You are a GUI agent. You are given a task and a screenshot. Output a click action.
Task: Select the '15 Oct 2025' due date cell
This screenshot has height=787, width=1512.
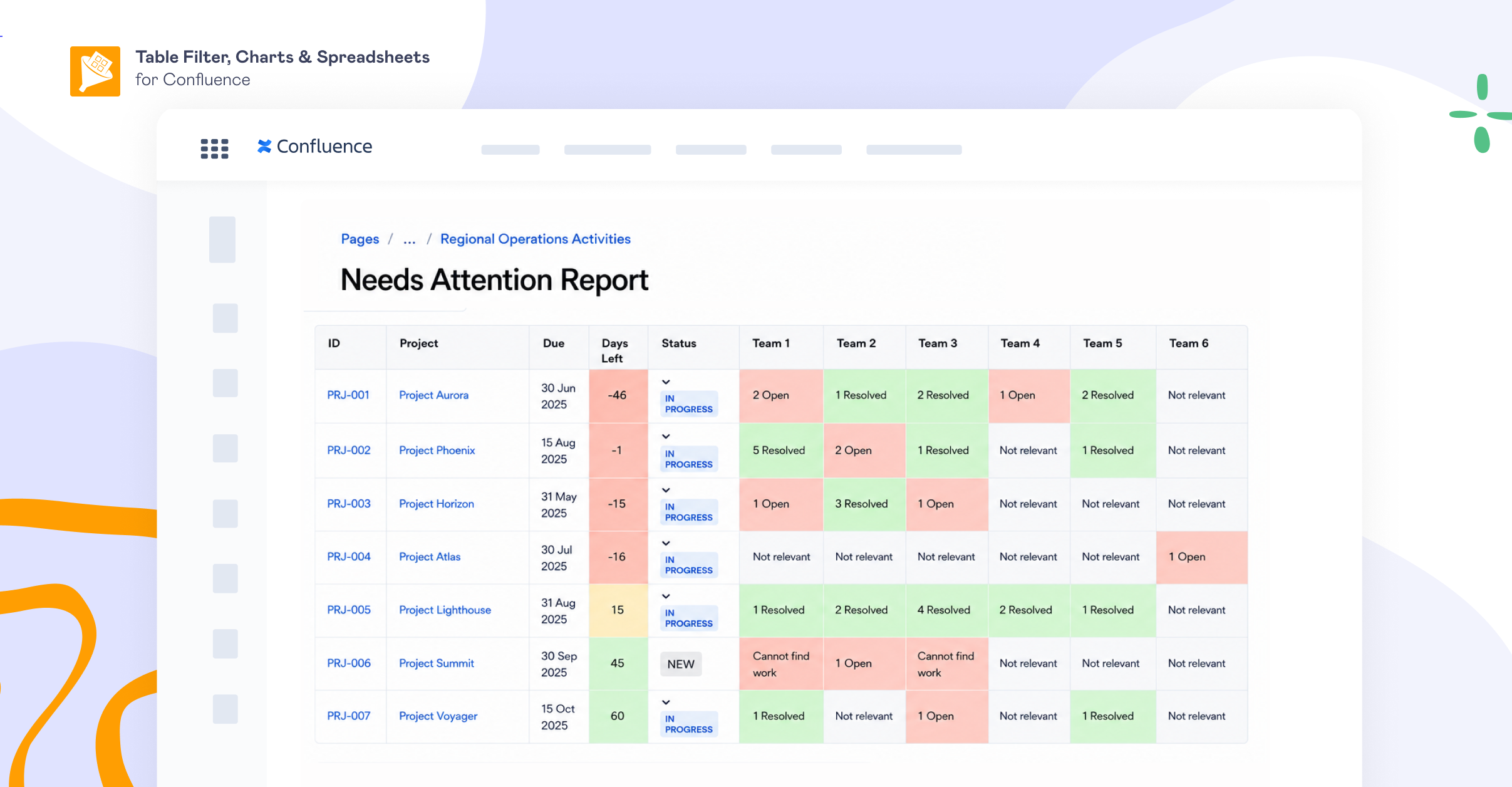(x=559, y=717)
